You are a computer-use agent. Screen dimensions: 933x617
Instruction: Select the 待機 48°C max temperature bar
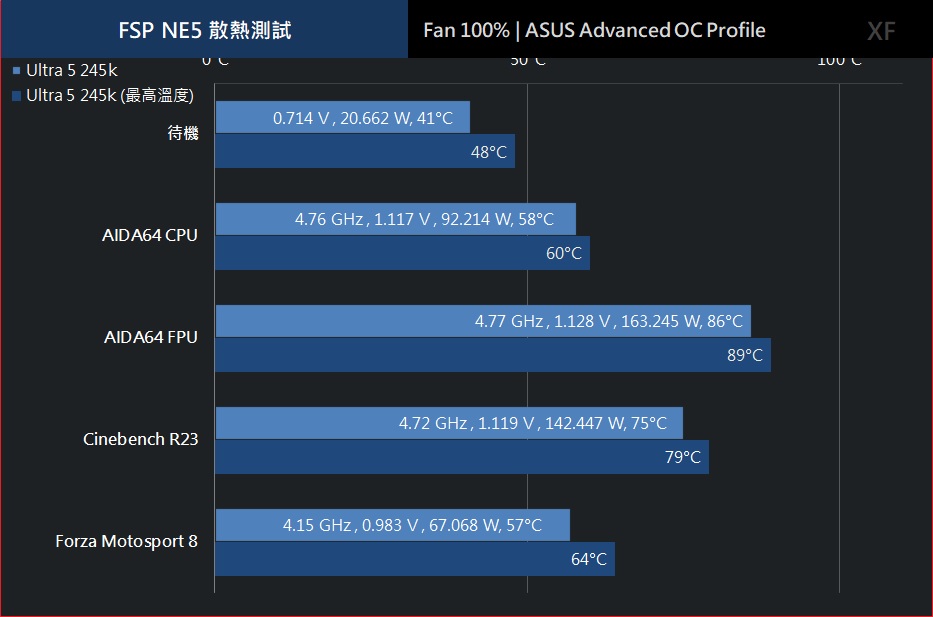click(365, 151)
